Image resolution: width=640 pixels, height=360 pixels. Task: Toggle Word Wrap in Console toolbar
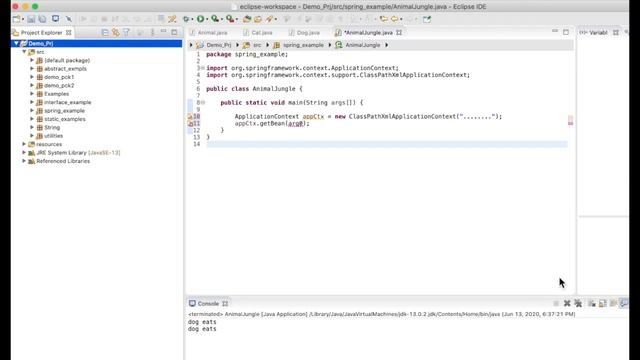point(613,303)
